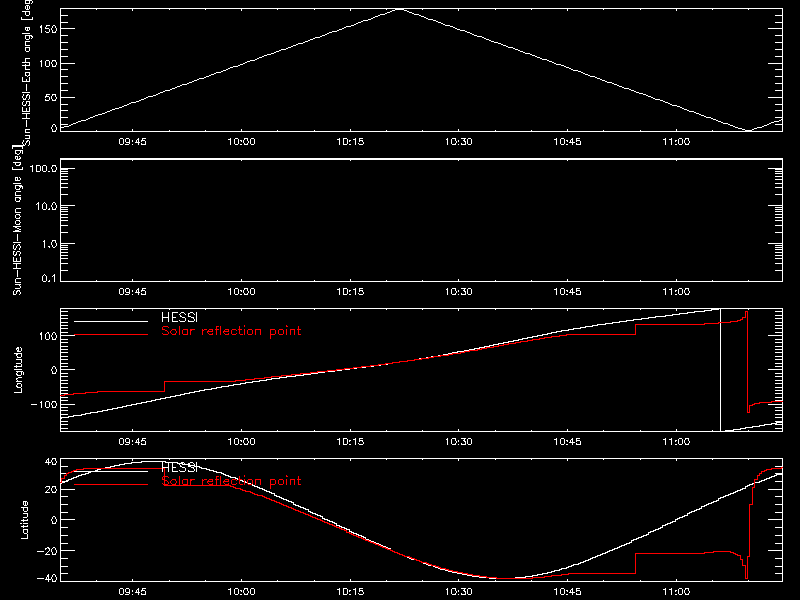Click 10:00 label under Earth angle plot

pyautogui.click(x=241, y=141)
